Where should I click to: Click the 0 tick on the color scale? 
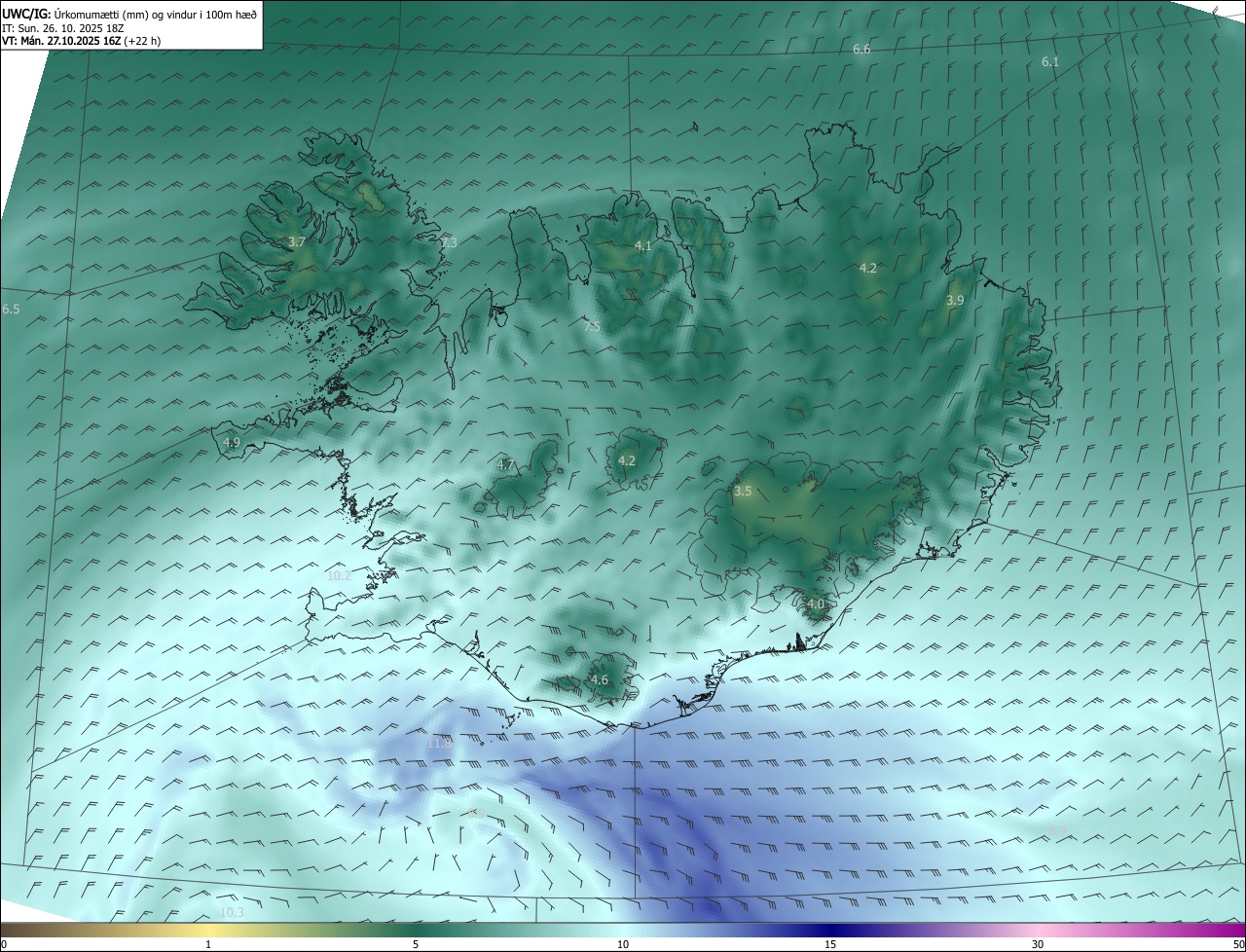point(4,945)
